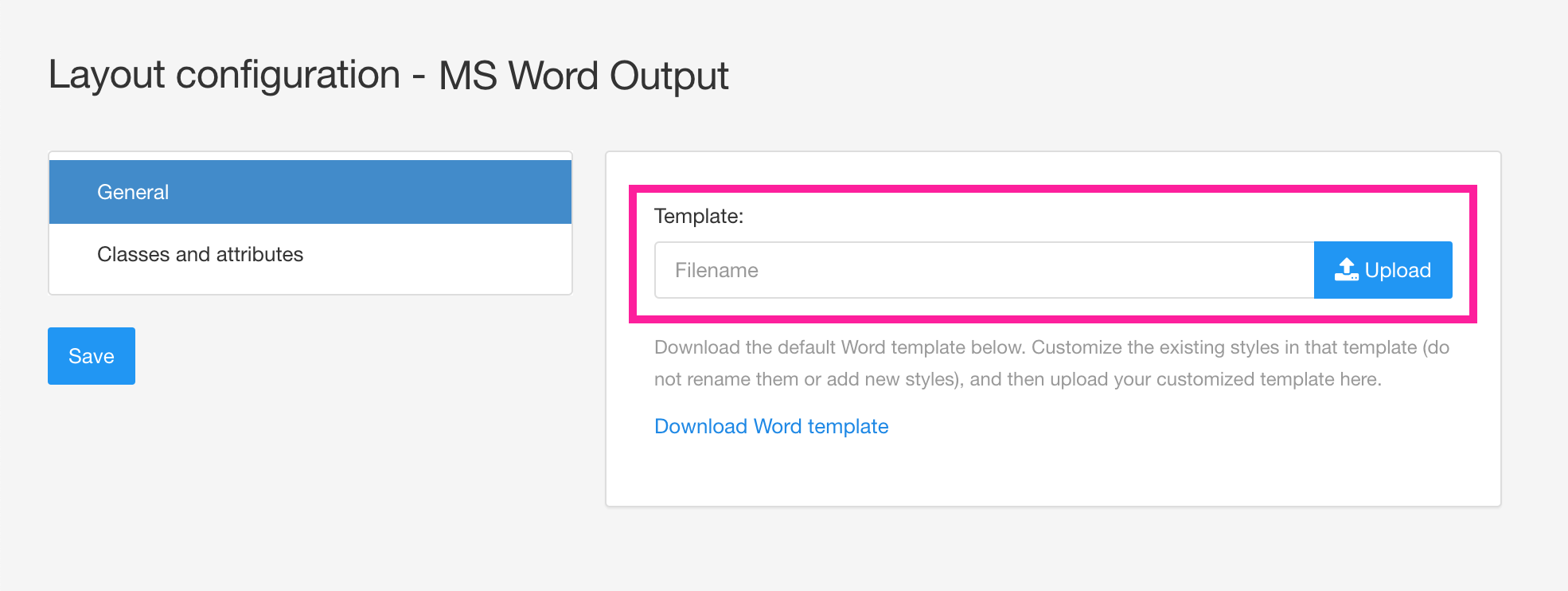Screen dimensions: 1568x591
Task: Save the layout configuration changes
Action: click(91, 356)
